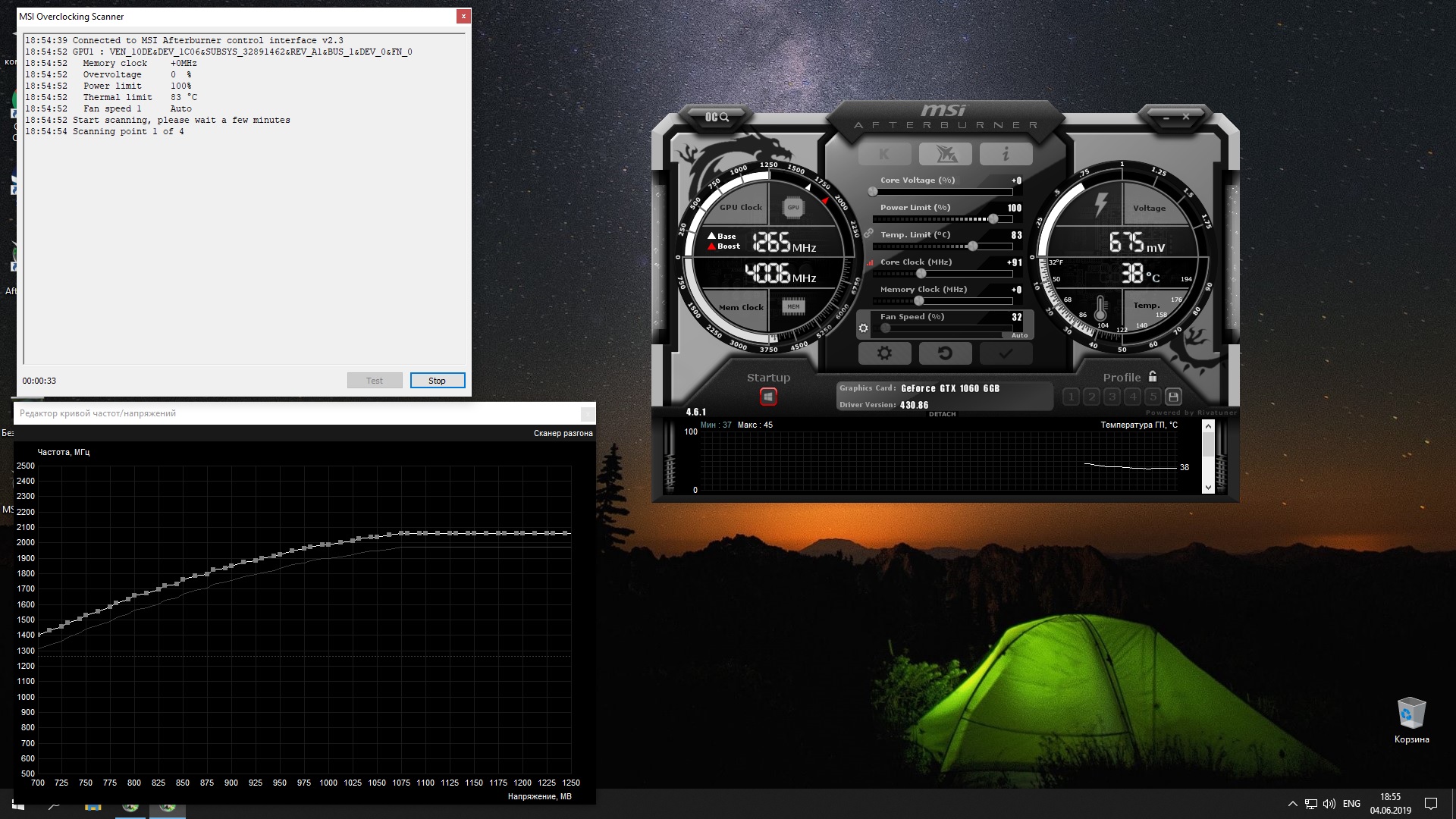
Task: Expand the DETACH monitor panel
Action: tap(940, 413)
